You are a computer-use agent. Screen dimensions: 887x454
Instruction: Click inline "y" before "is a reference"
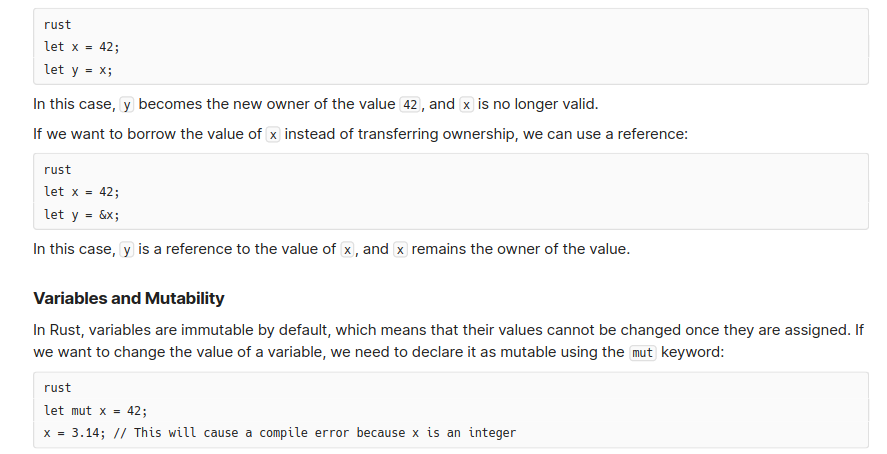coord(127,249)
